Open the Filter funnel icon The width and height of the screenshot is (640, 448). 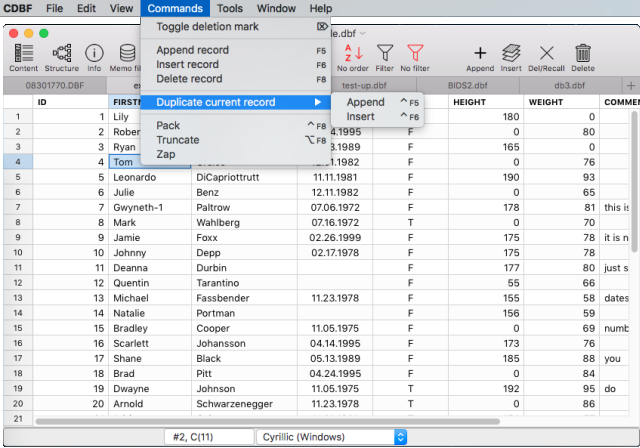pyautogui.click(x=384, y=53)
